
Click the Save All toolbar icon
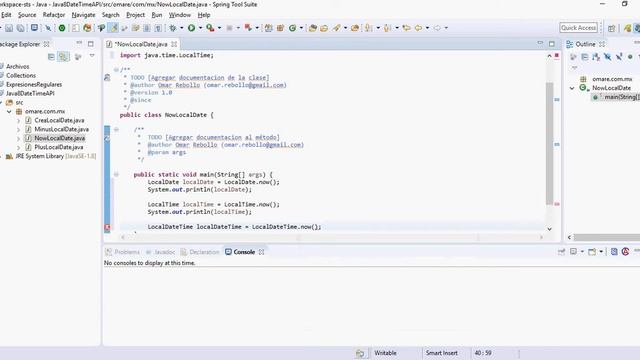(20, 28)
